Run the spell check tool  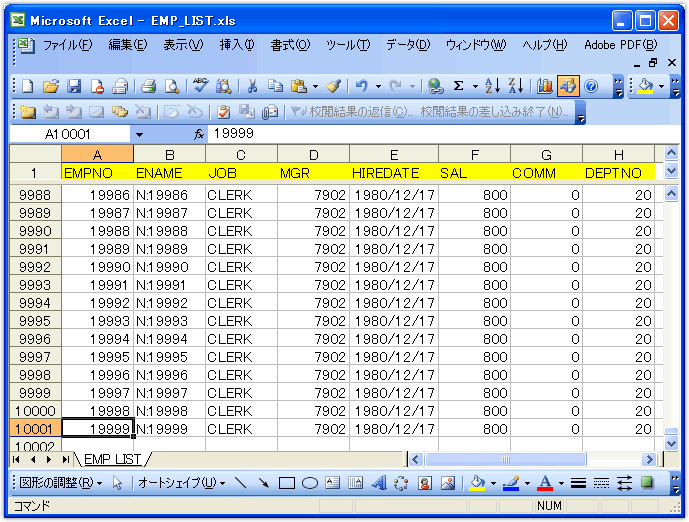click(x=201, y=87)
